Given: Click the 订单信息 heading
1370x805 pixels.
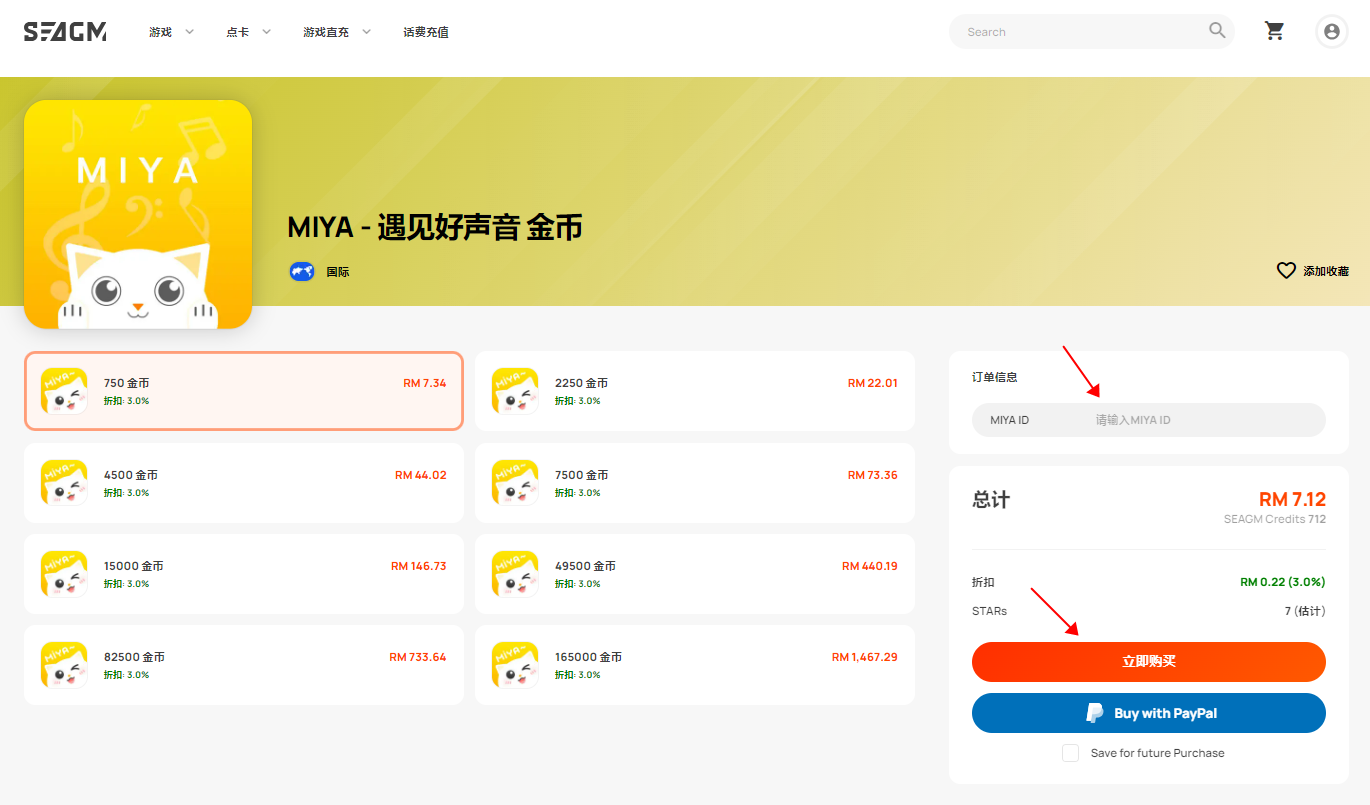Looking at the screenshot, I should coord(995,377).
